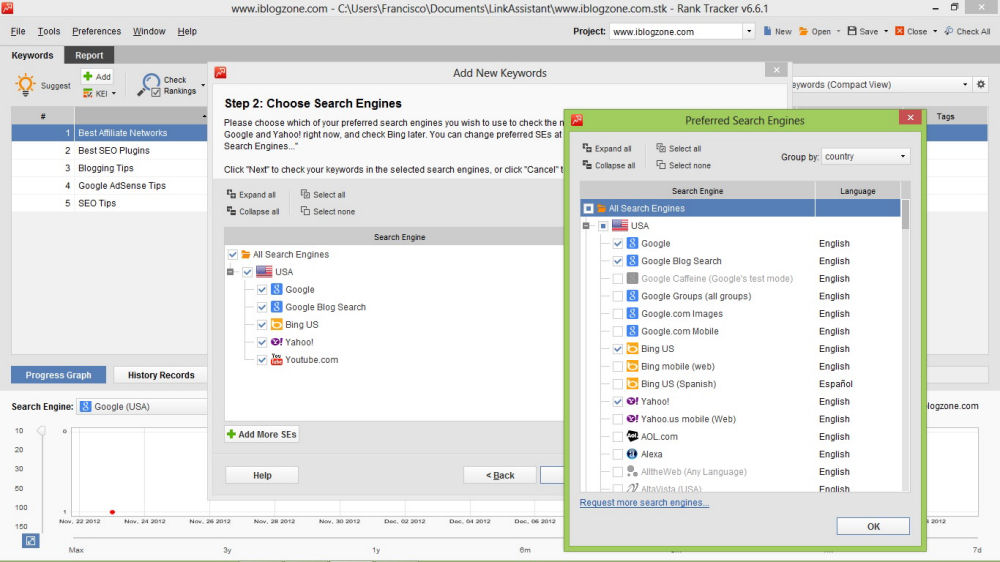Click the Suggest lightbulb icon

(26, 85)
